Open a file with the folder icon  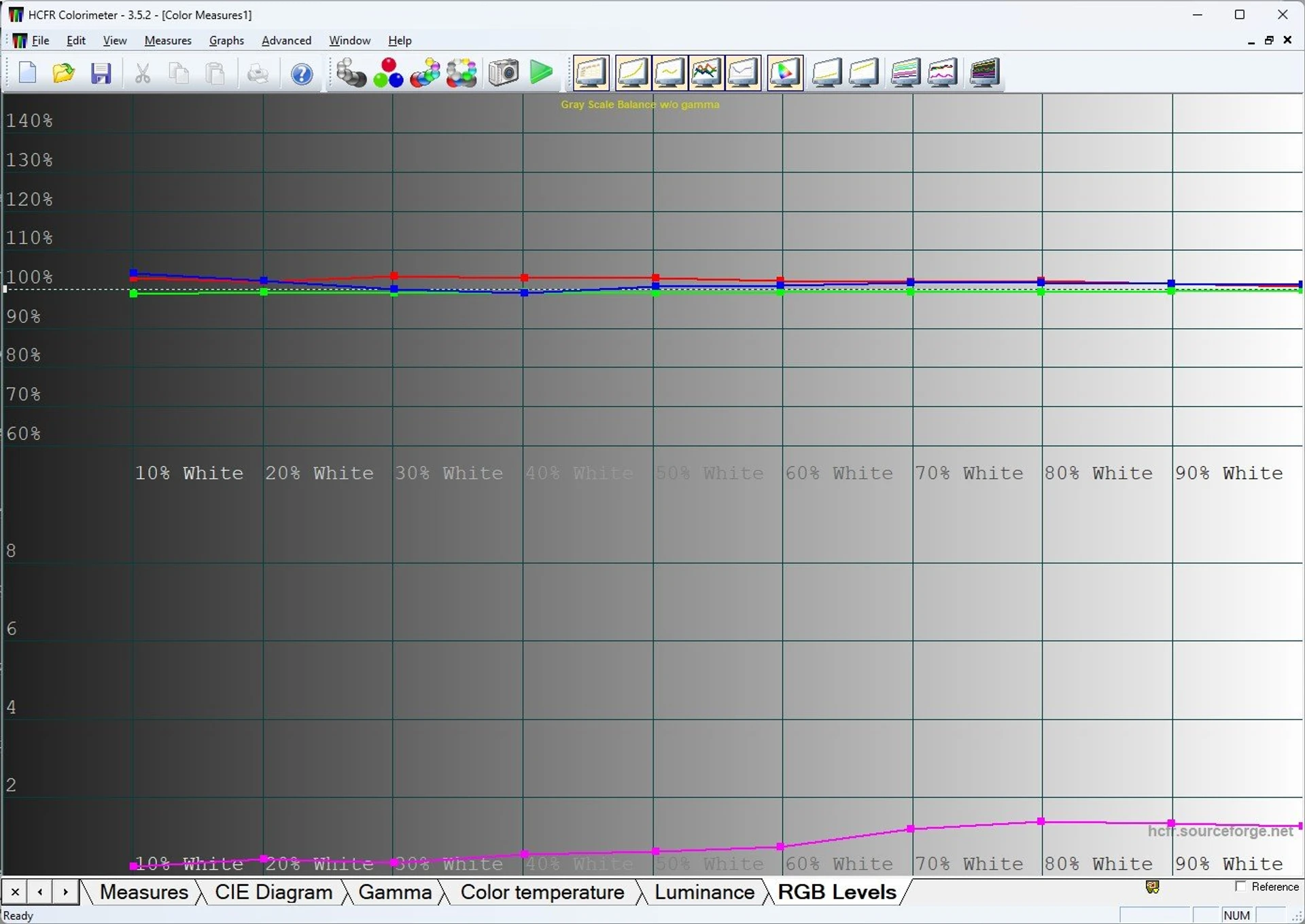click(64, 73)
